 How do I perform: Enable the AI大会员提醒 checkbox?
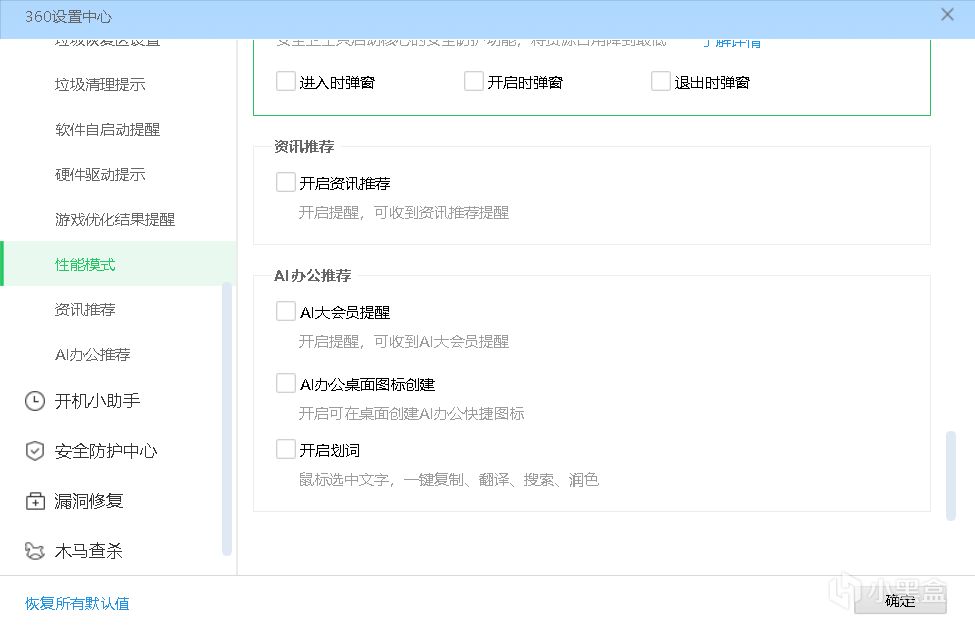click(x=285, y=311)
